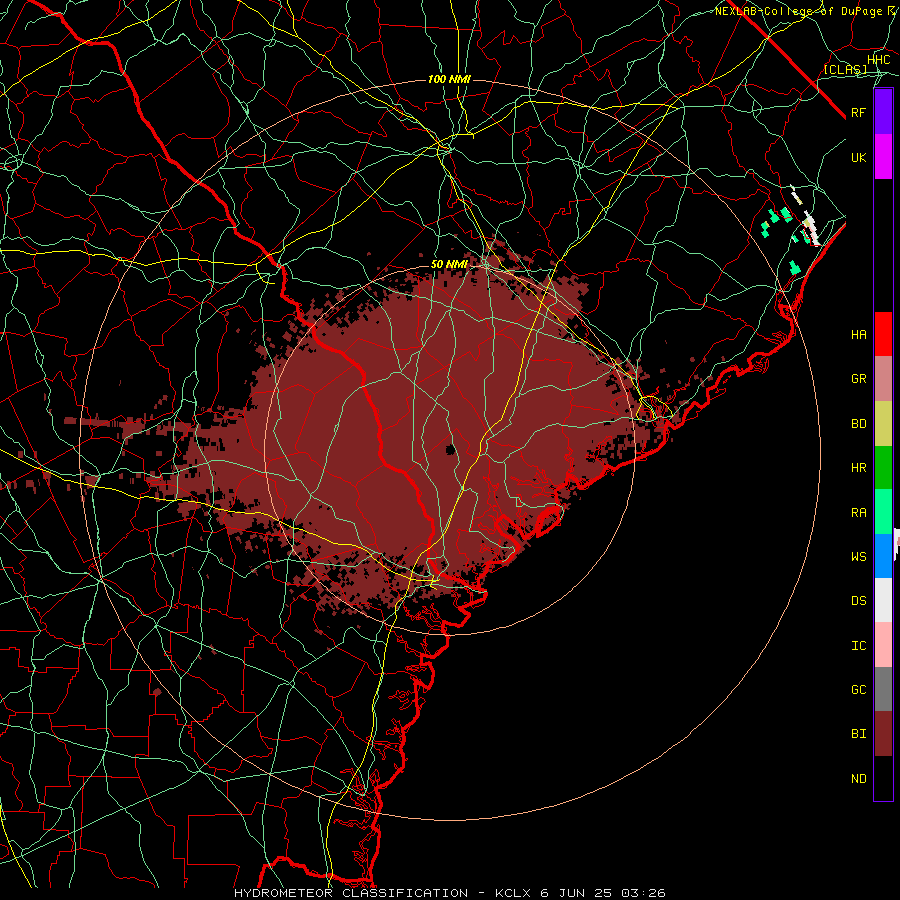Click the KCLX radar site identifier
This screenshot has width=900, height=900.
tap(514, 893)
